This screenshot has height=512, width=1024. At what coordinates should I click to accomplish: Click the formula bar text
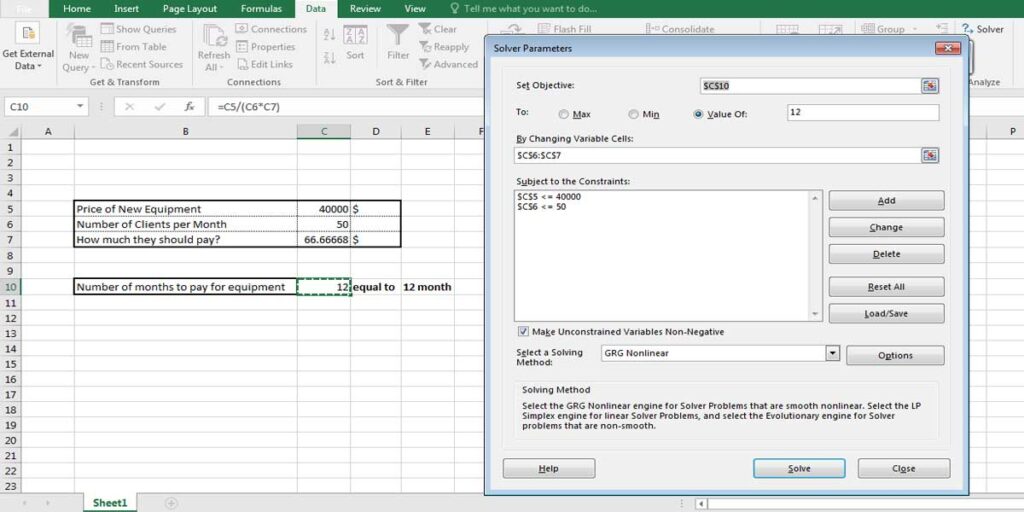(249, 106)
